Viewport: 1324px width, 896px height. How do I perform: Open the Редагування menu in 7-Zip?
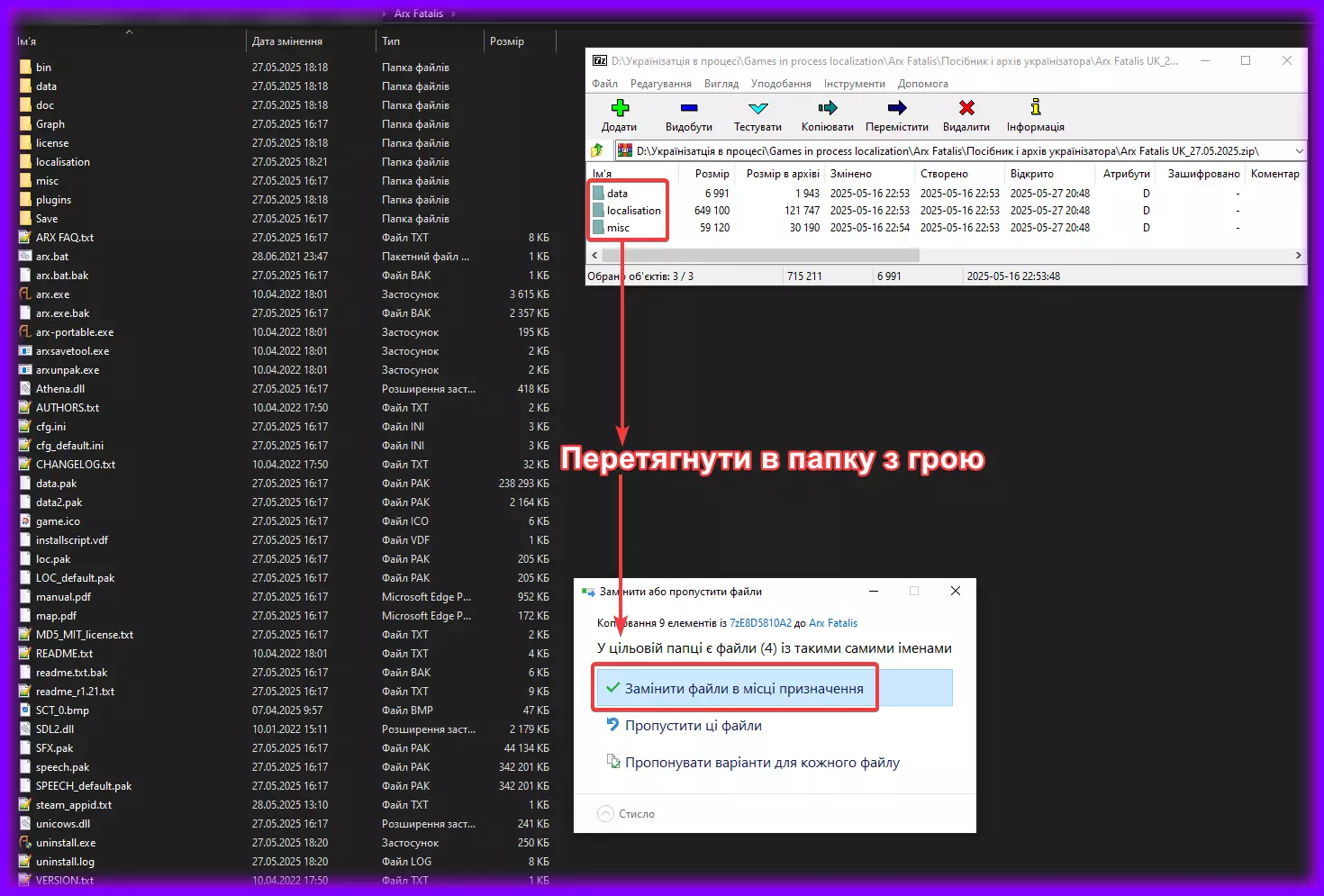(x=661, y=84)
